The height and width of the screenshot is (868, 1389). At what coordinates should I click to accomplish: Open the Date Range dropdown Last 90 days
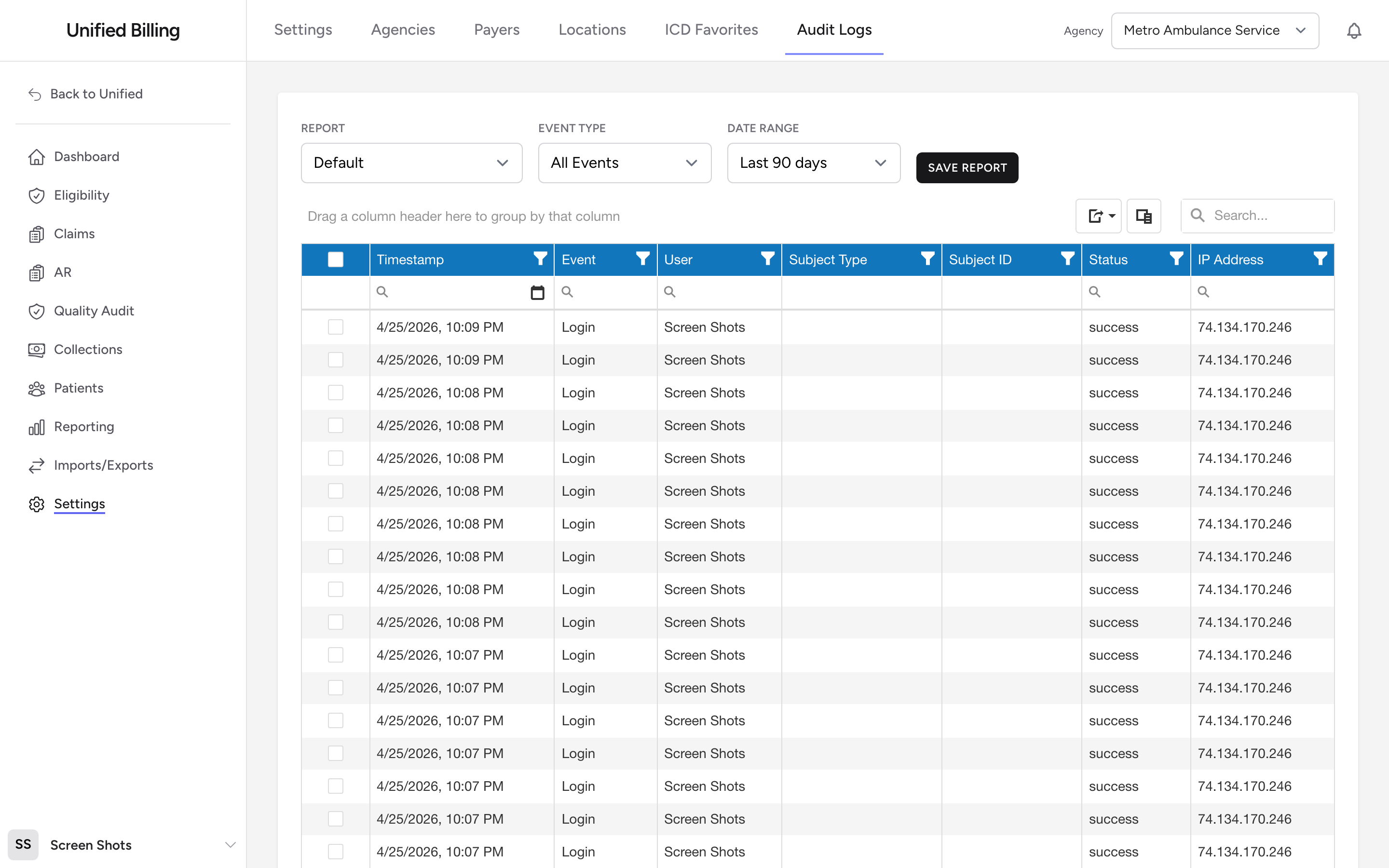pyautogui.click(x=813, y=163)
